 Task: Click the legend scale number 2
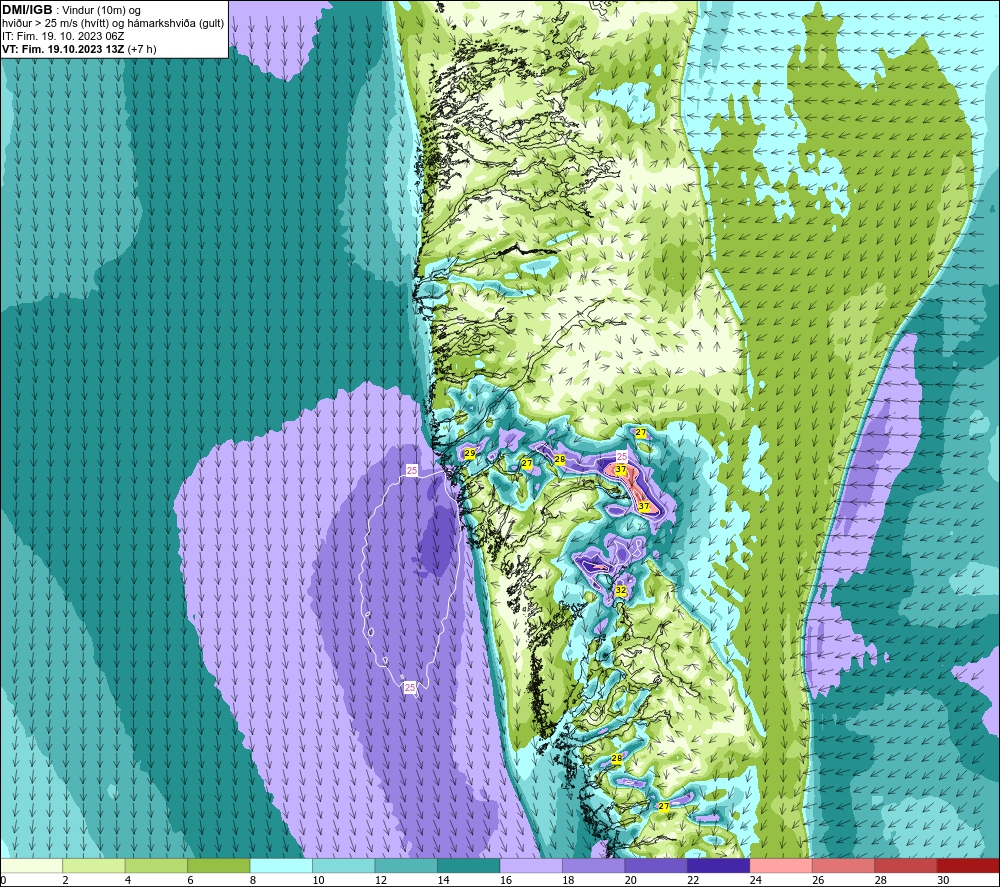(65, 880)
